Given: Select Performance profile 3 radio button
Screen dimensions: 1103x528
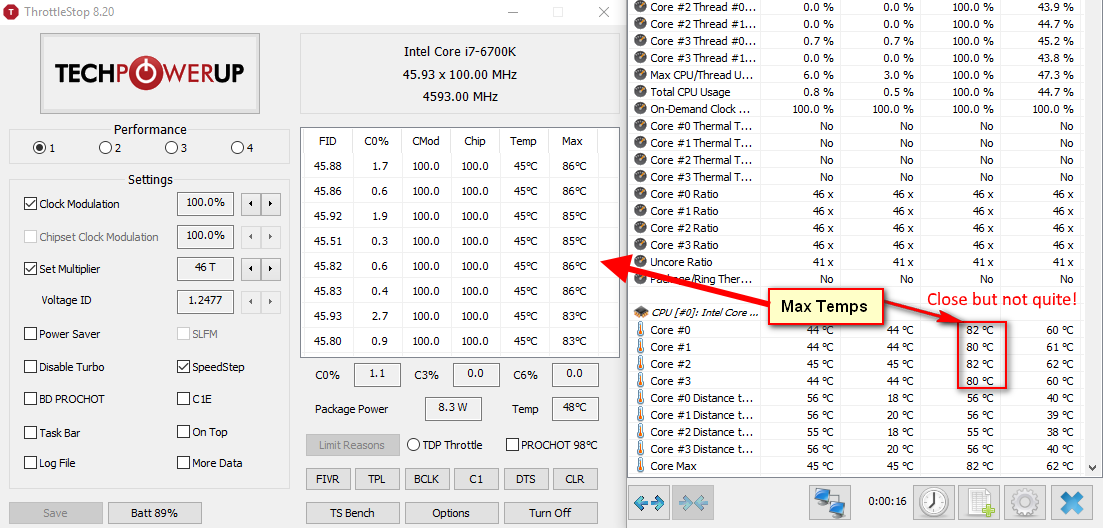Looking at the screenshot, I should click(171, 148).
